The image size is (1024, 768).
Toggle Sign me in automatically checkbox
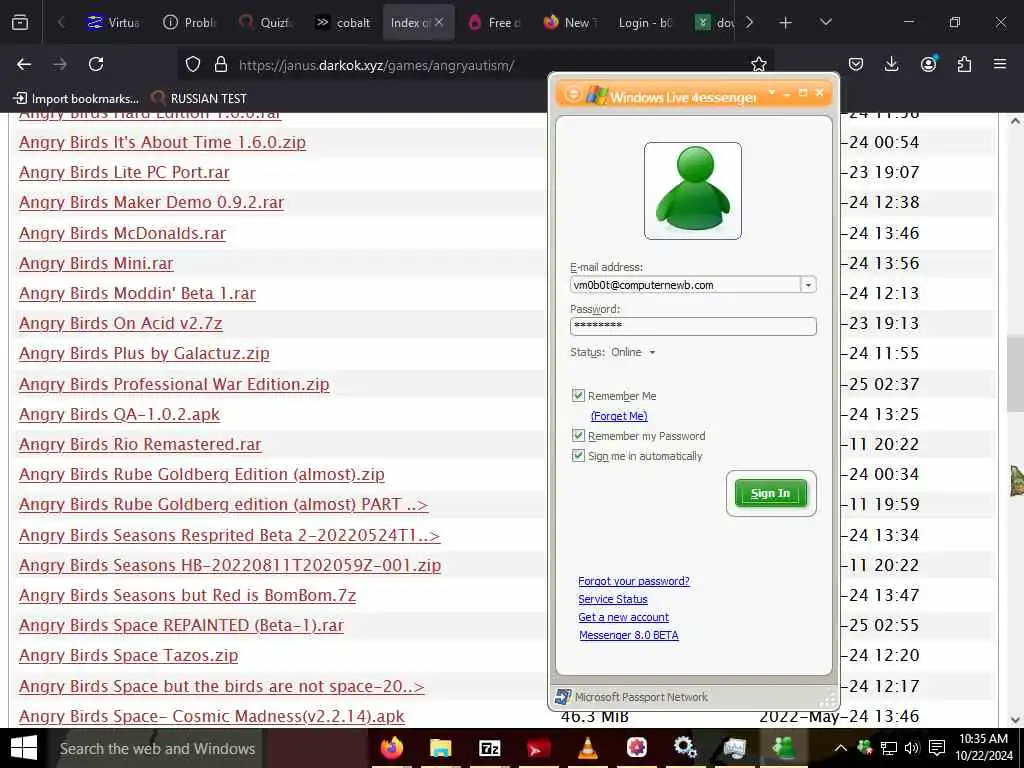point(578,456)
